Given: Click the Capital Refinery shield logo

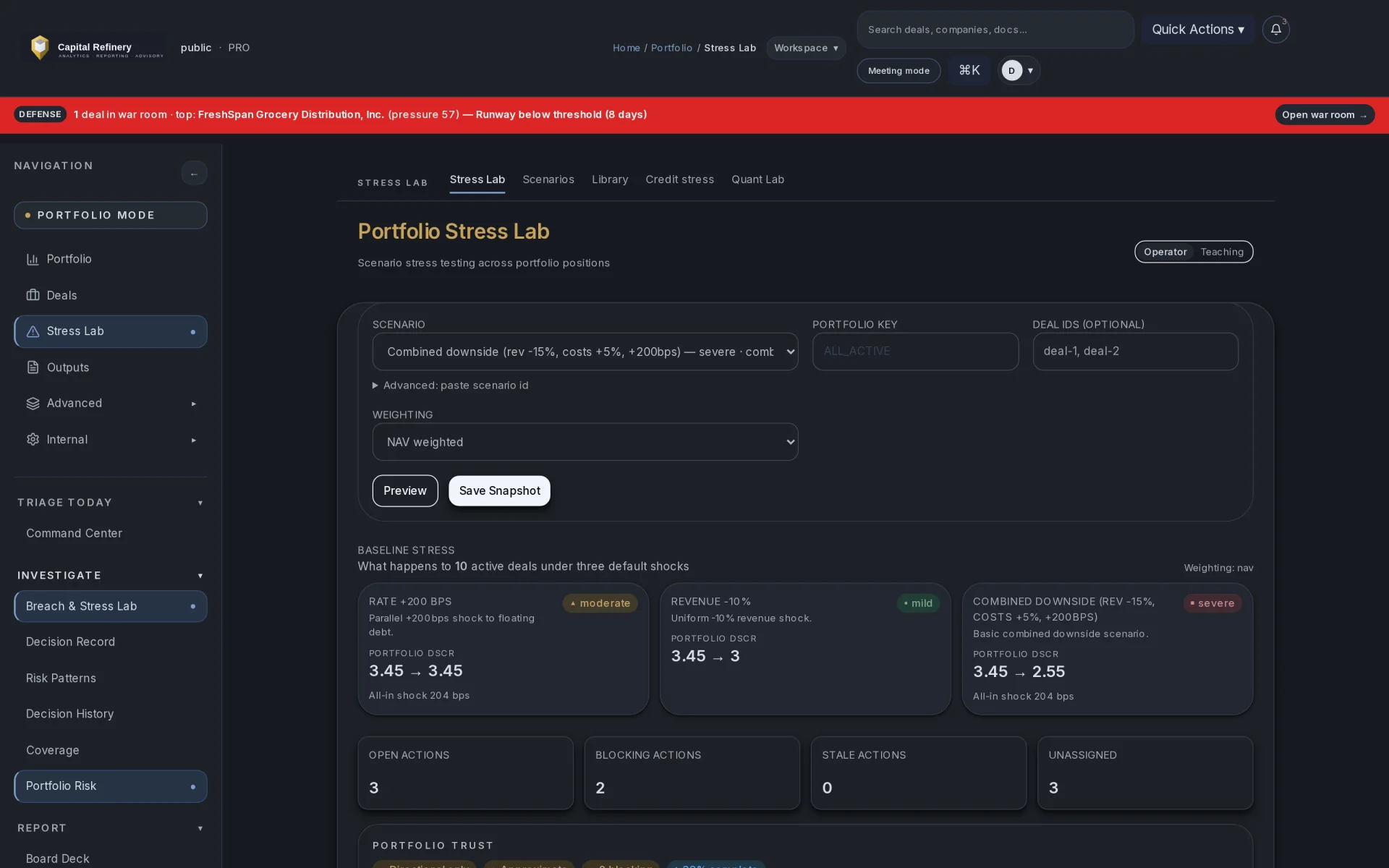Looking at the screenshot, I should pyautogui.click(x=40, y=48).
